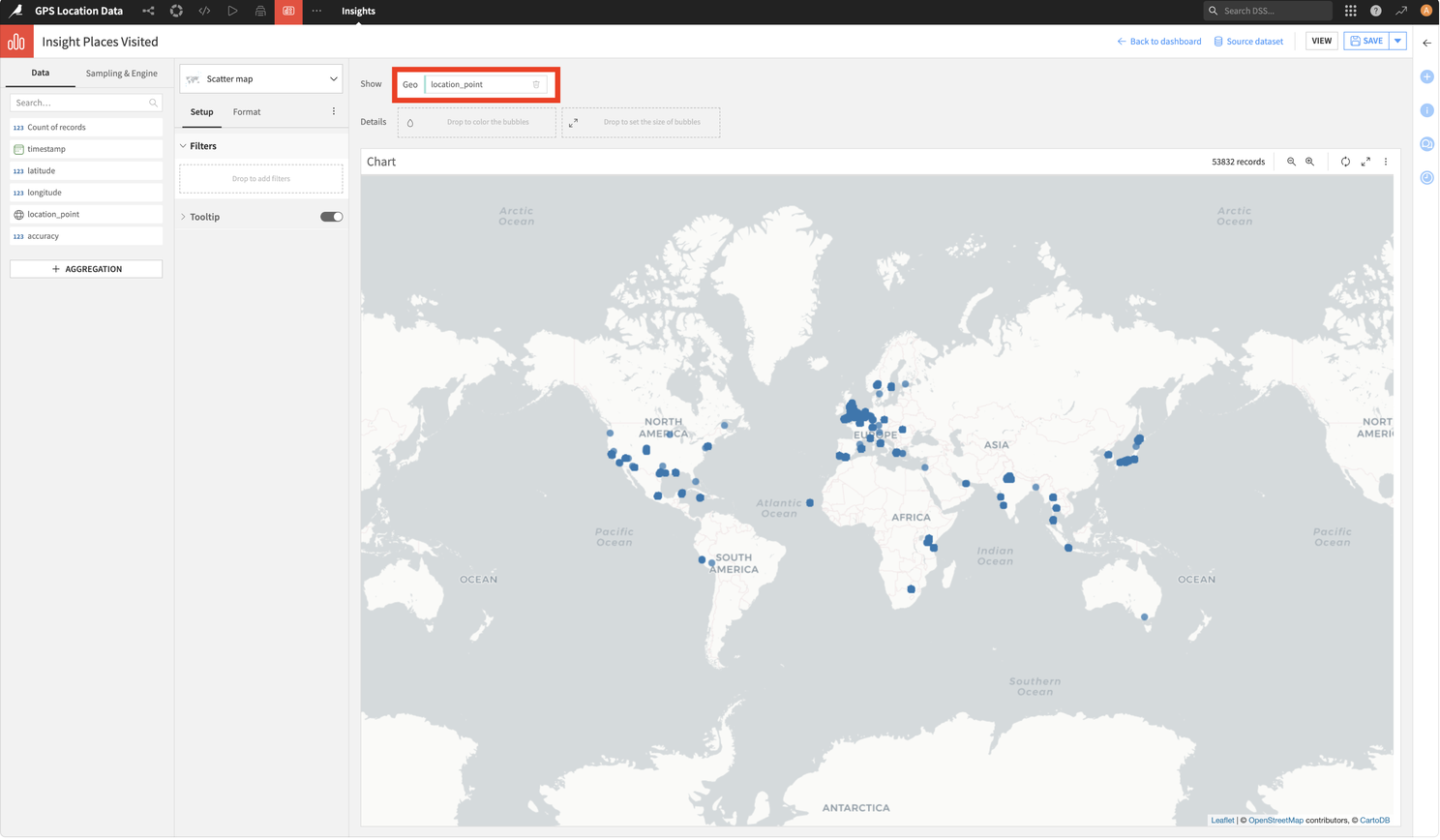1440x840 pixels.
Task: Click the Insight Places Visited title
Action: point(100,42)
